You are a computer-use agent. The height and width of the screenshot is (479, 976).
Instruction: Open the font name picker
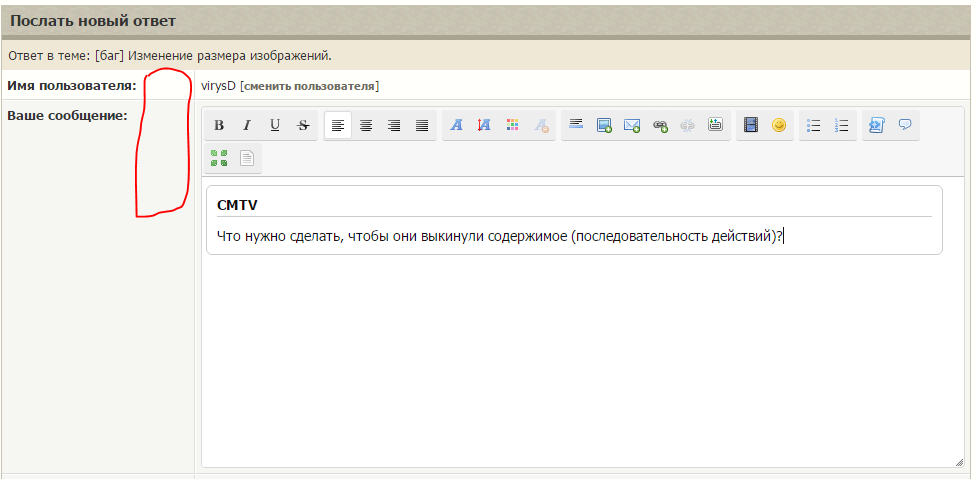point(457,126)
